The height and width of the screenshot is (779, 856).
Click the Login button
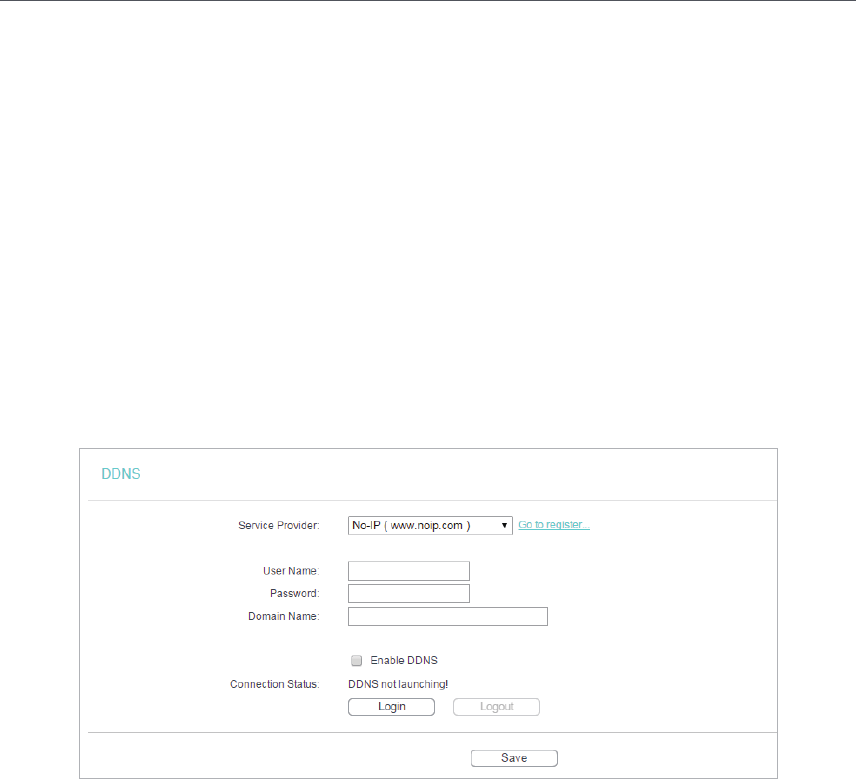[391, 707]
